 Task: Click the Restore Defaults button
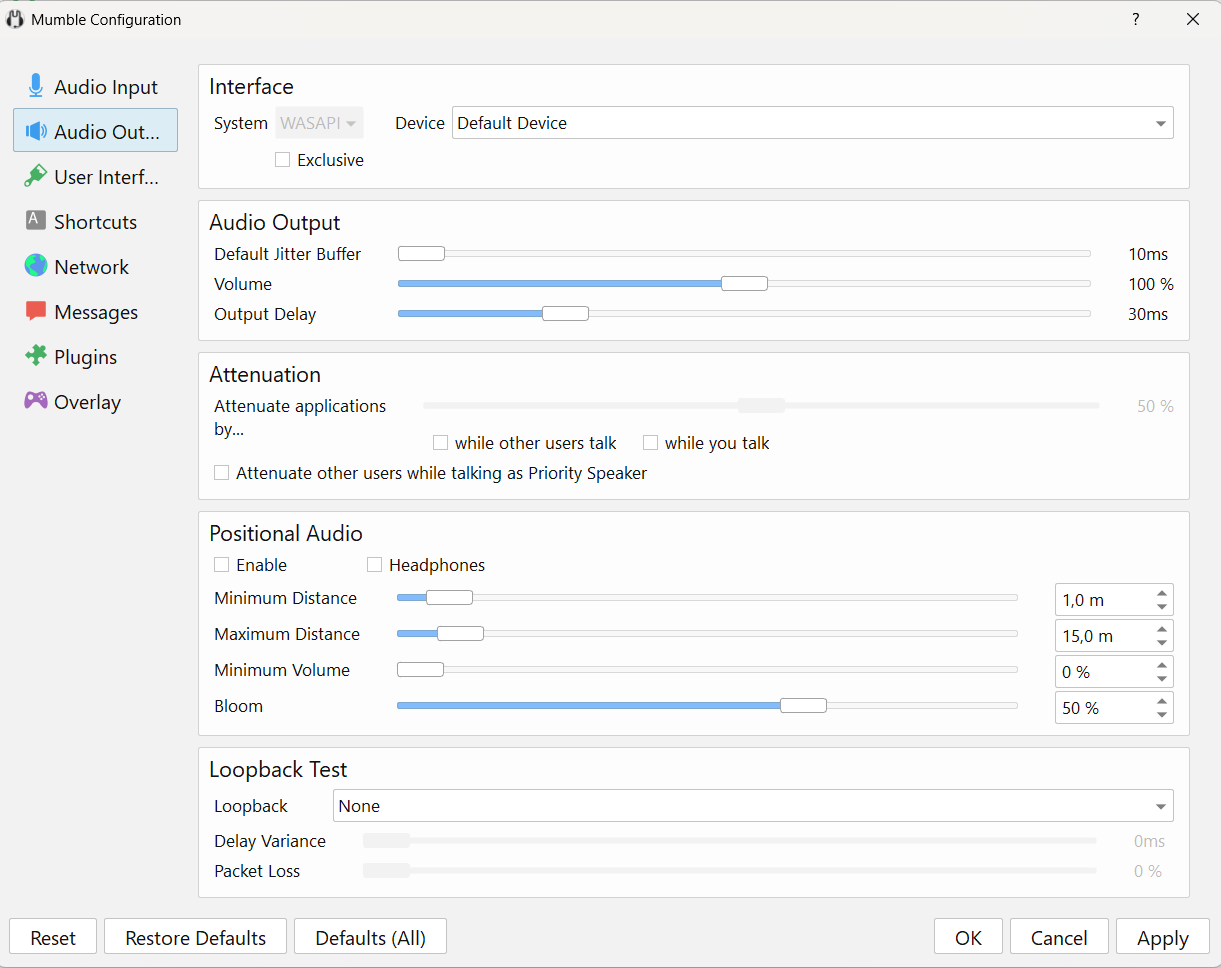[195, 938]
